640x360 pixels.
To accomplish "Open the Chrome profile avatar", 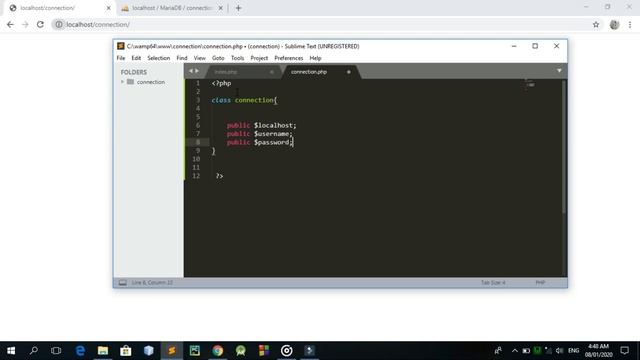I will coord(614,24).
